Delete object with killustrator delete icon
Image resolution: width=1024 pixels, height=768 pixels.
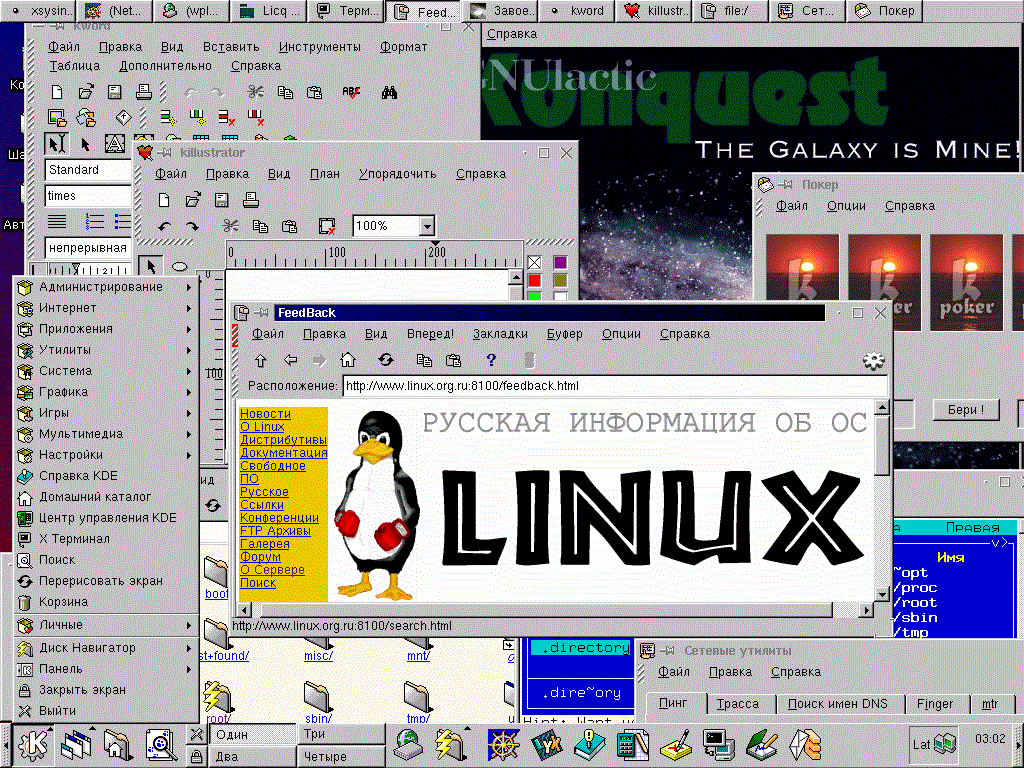pos(327,226)
